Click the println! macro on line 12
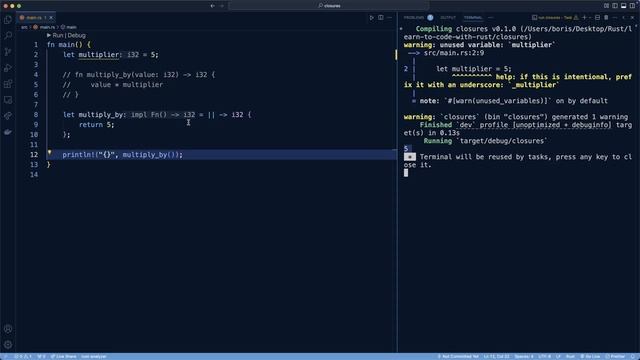Image resolution: width=640 pixels, height=360 pixels. tap(78, 155)
